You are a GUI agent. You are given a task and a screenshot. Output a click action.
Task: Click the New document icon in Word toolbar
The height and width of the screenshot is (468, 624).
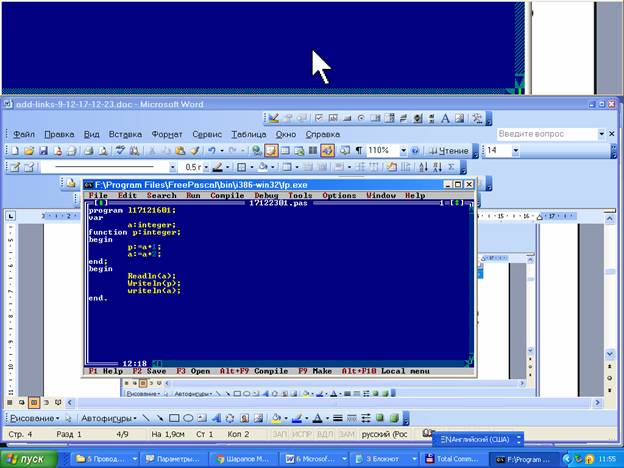point(15,151)
